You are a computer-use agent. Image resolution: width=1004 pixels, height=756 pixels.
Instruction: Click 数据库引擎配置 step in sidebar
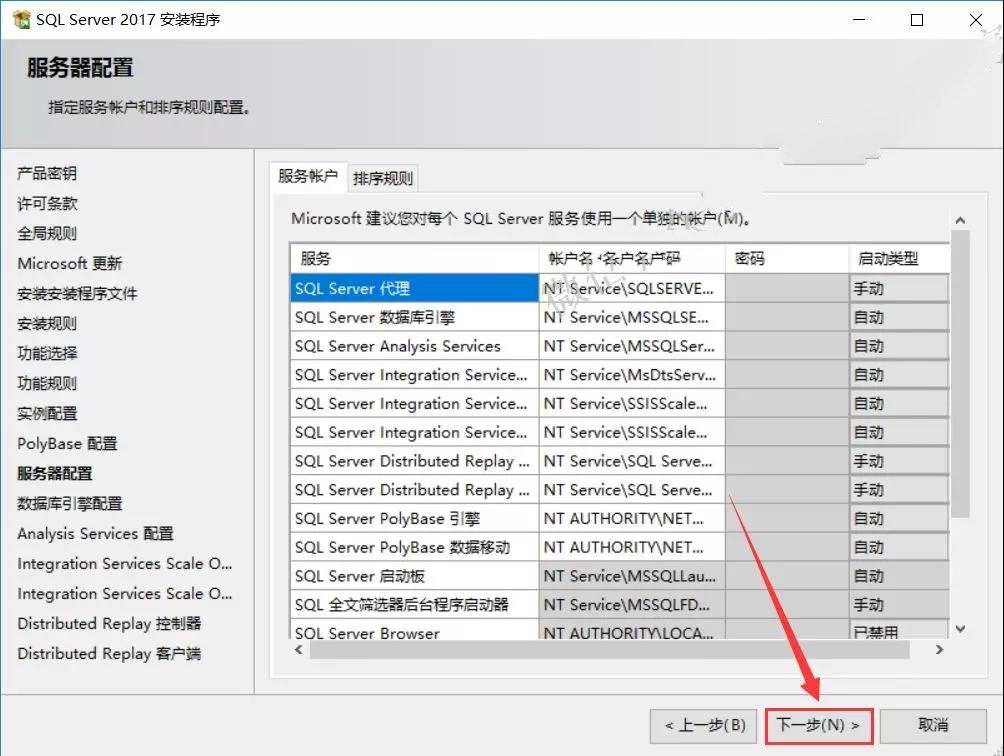pyautogui.click(x=70, y=504)
